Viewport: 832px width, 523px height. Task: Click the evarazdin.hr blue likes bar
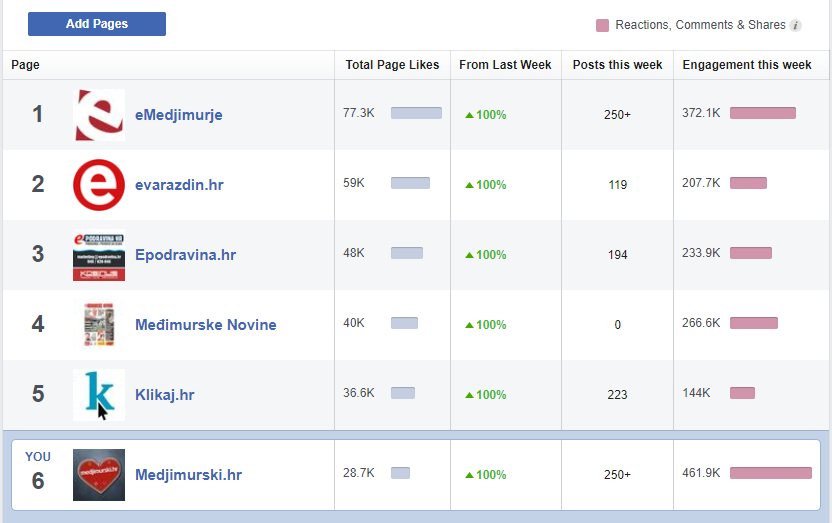[x=410, y=183]
